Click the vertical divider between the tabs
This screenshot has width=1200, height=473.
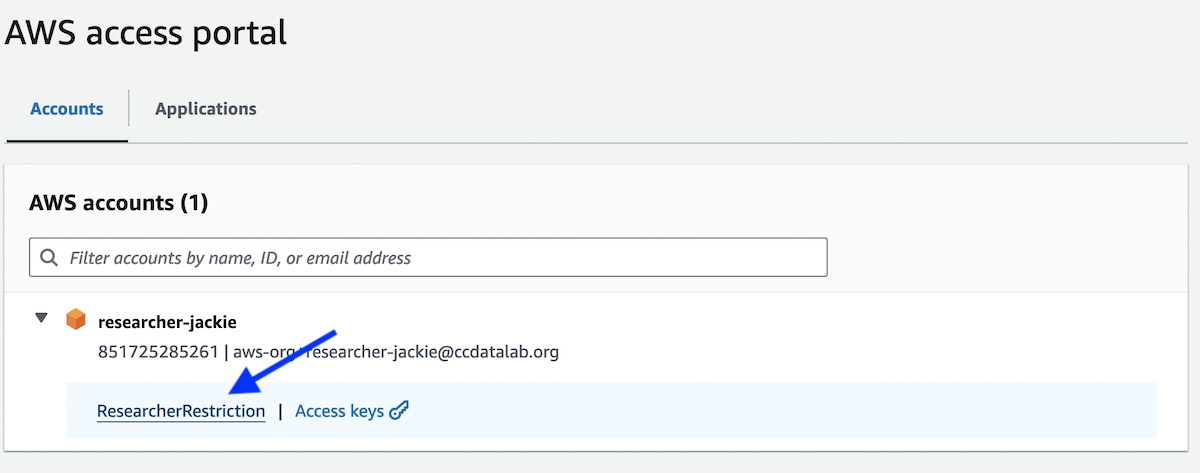(129, 108)
